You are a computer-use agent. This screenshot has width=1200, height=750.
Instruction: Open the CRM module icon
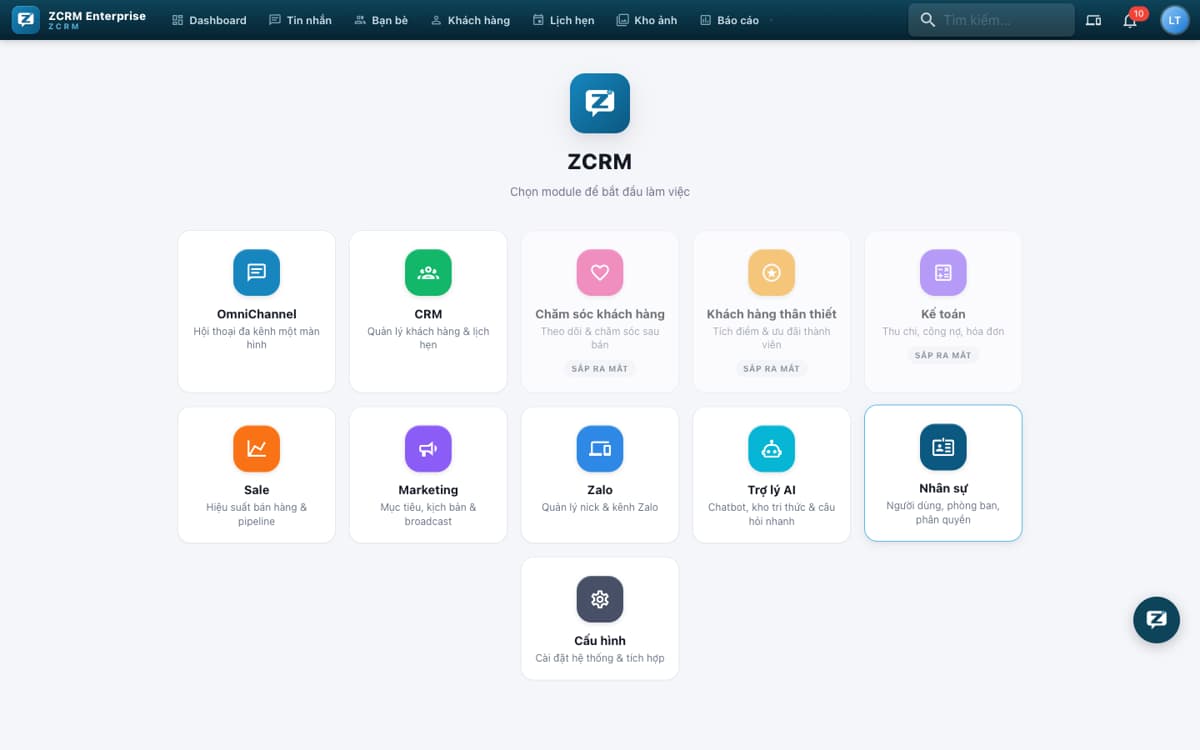(x=428, y=272)
